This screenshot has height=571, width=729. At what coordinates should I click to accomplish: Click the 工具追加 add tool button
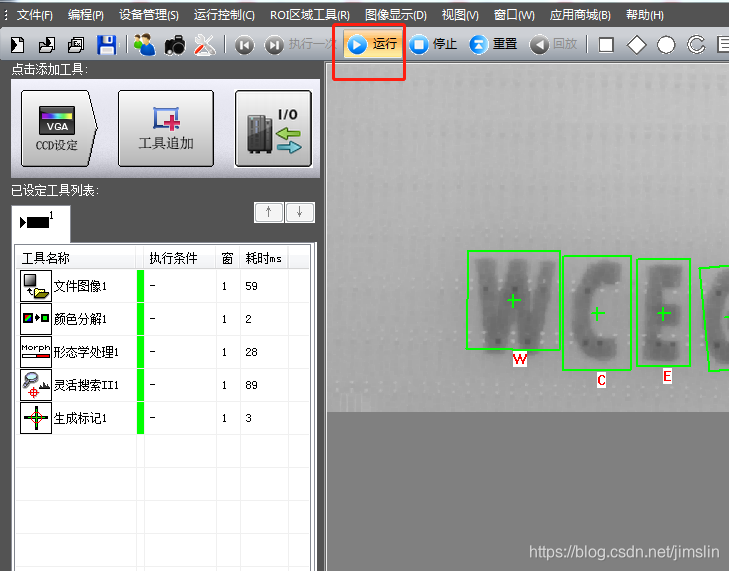pyautogui.click(x=166, y=128)
